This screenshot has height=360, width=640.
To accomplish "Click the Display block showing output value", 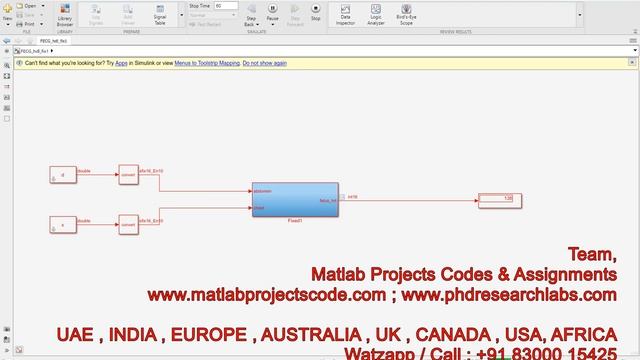I will point(500,201).
